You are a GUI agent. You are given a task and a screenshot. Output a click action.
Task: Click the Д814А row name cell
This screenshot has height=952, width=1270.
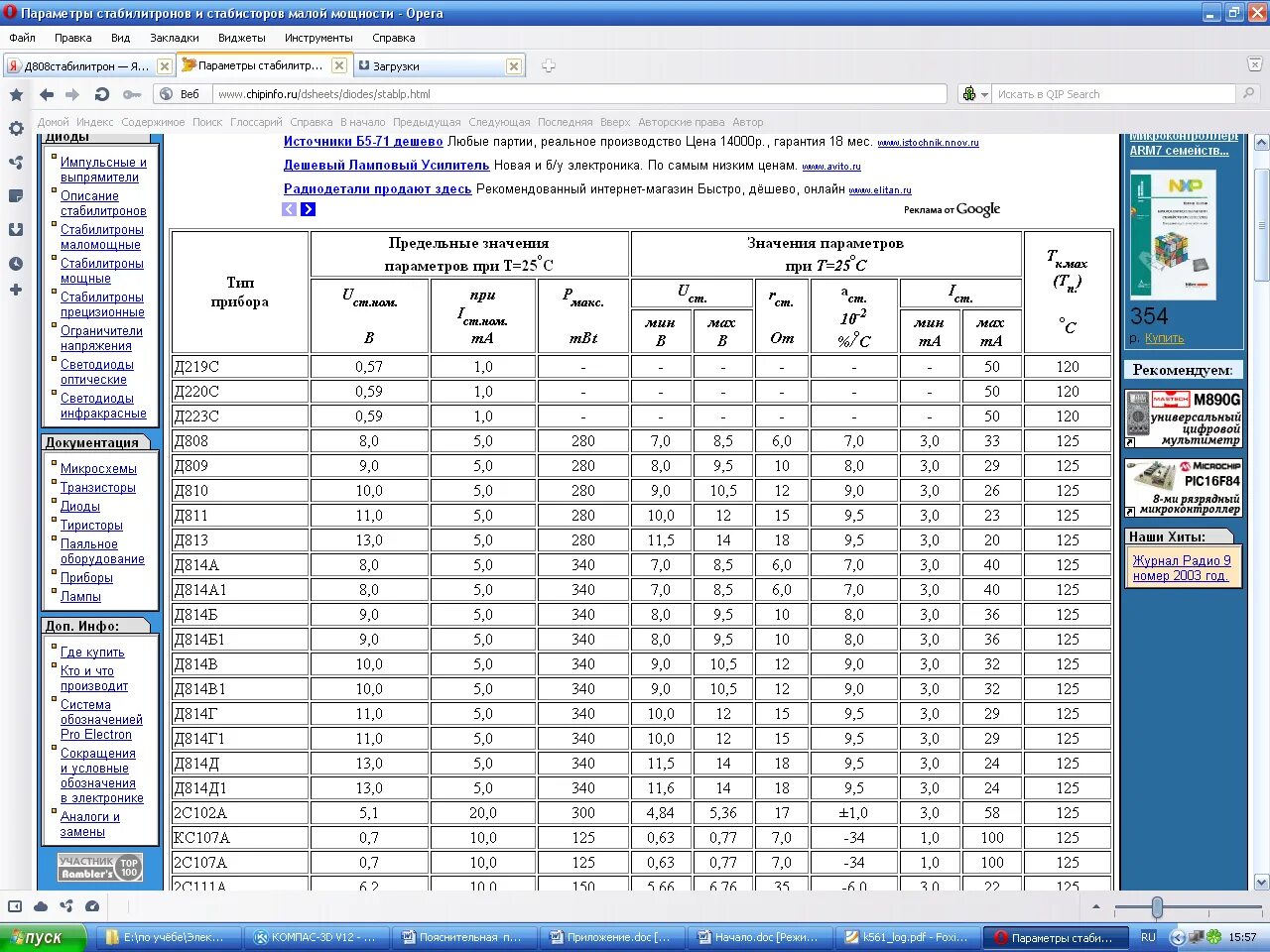click(240, 565)
